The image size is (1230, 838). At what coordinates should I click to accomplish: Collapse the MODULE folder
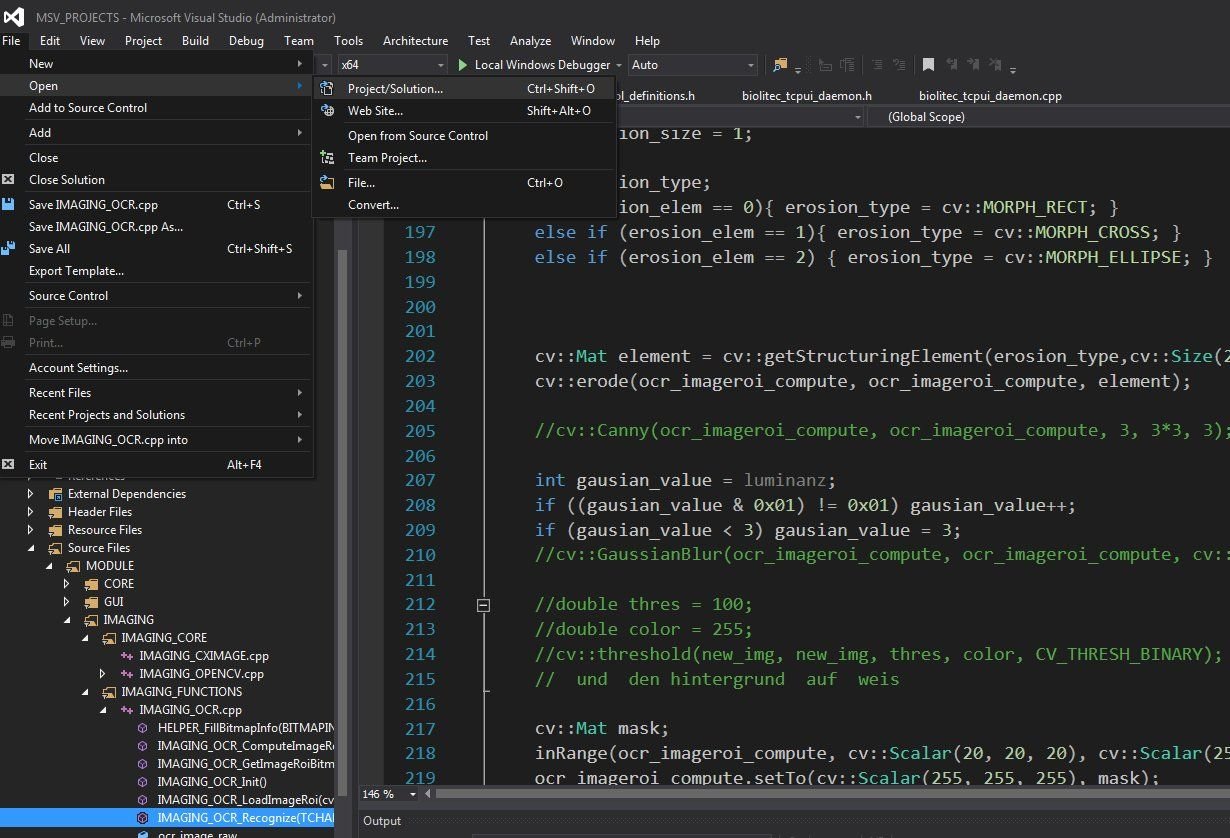(49, 566)
